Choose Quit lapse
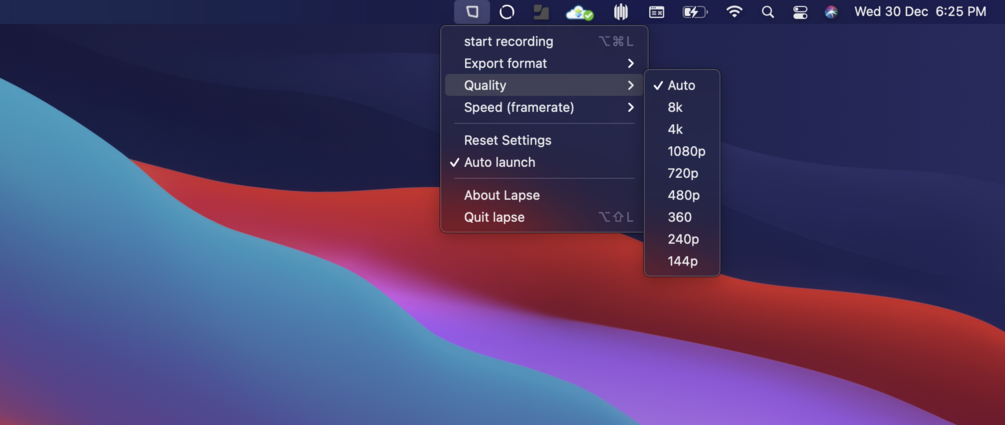This screenshot has width=1005, height=425. pyautogui.click(x=544, y=217)
